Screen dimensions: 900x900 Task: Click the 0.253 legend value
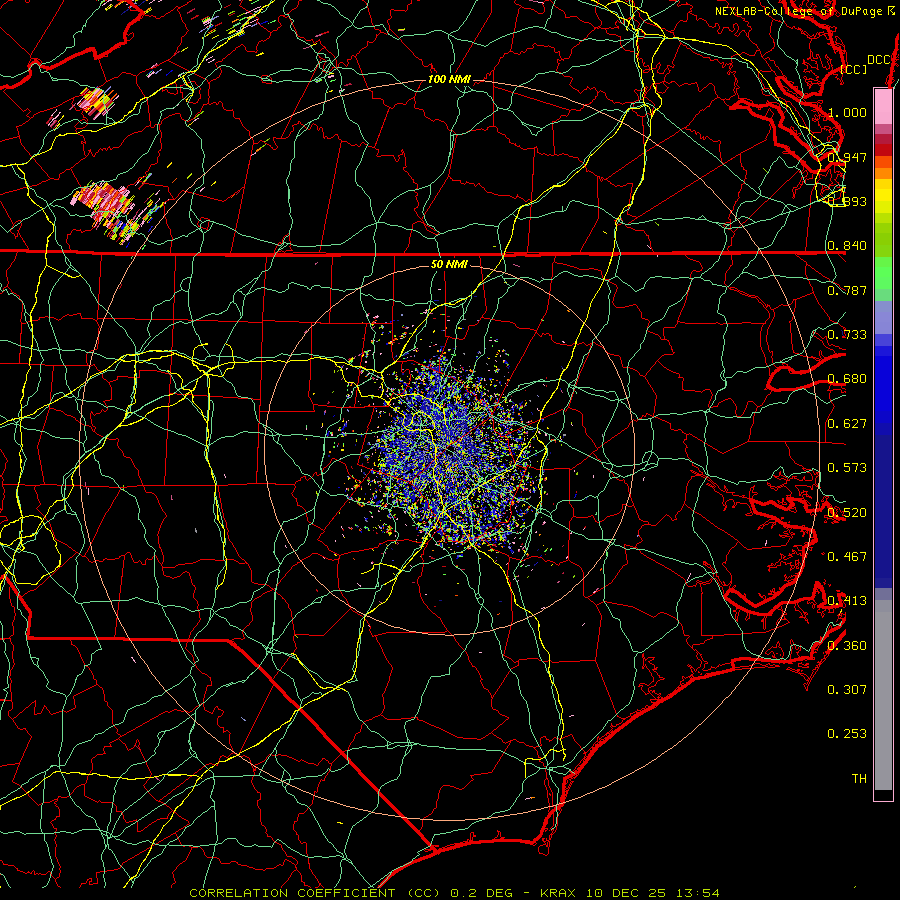[x=847, y=734]
